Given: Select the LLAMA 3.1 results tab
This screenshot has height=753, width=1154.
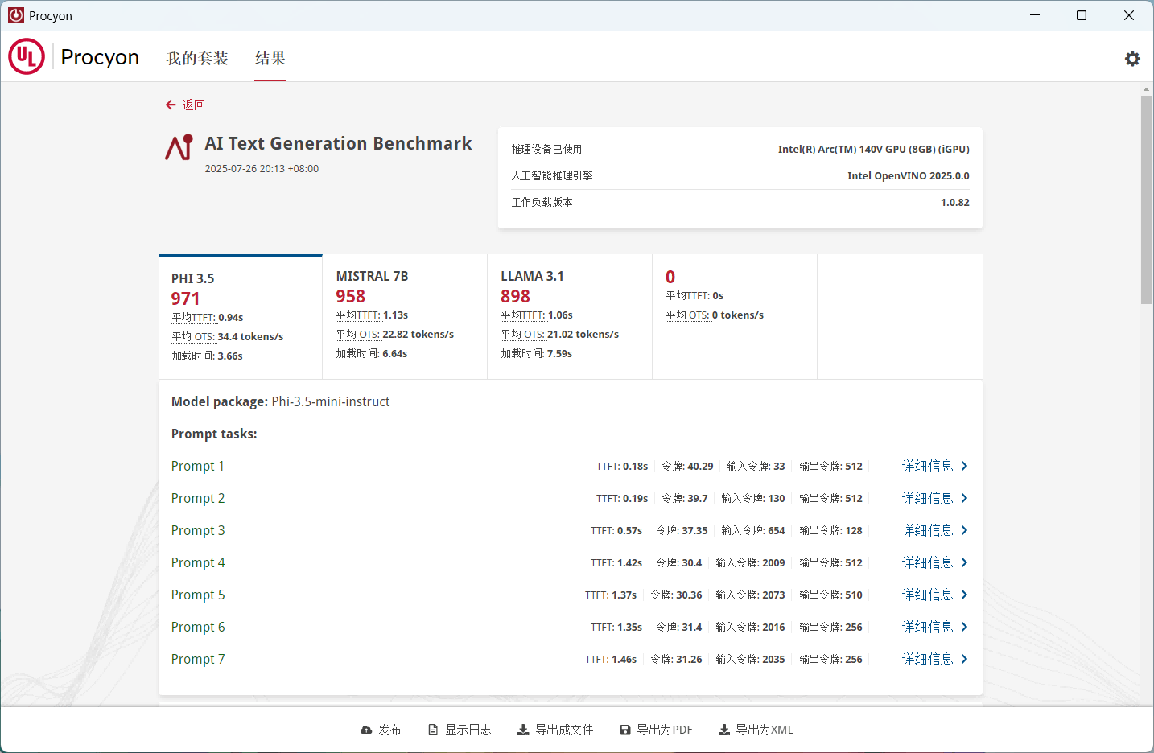Looking at the screenshot, I should tap(569, 316).
